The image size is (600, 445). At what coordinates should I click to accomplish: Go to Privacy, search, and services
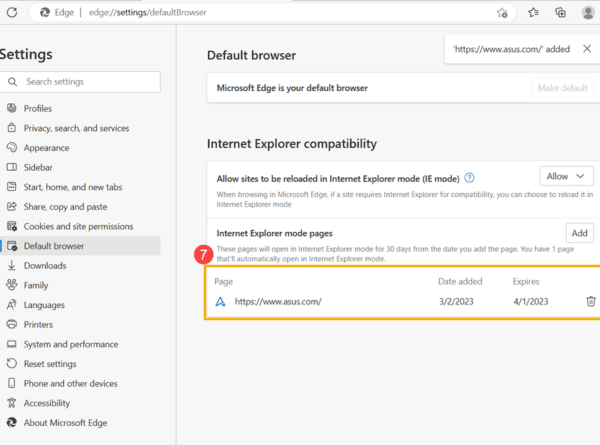(76, 128)
